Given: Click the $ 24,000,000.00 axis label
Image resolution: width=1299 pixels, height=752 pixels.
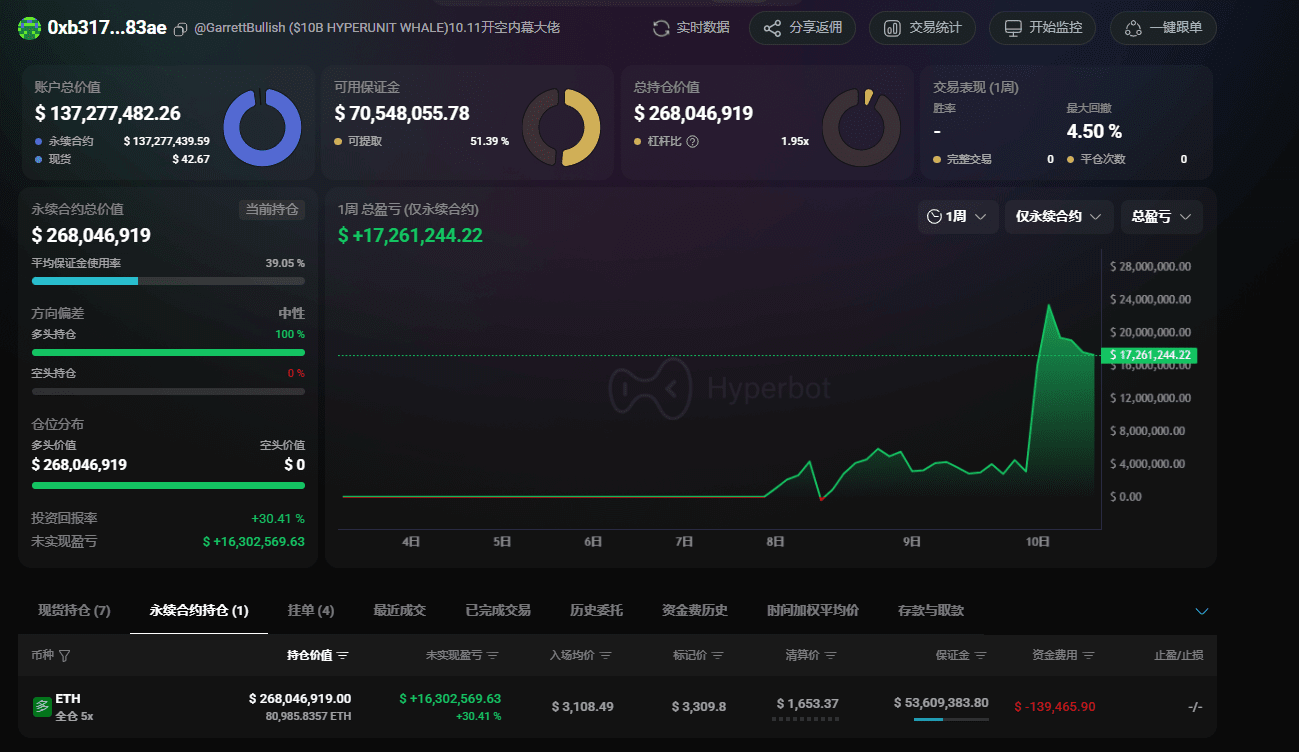Looking at the screenshot, I should tap(1151, 299).
